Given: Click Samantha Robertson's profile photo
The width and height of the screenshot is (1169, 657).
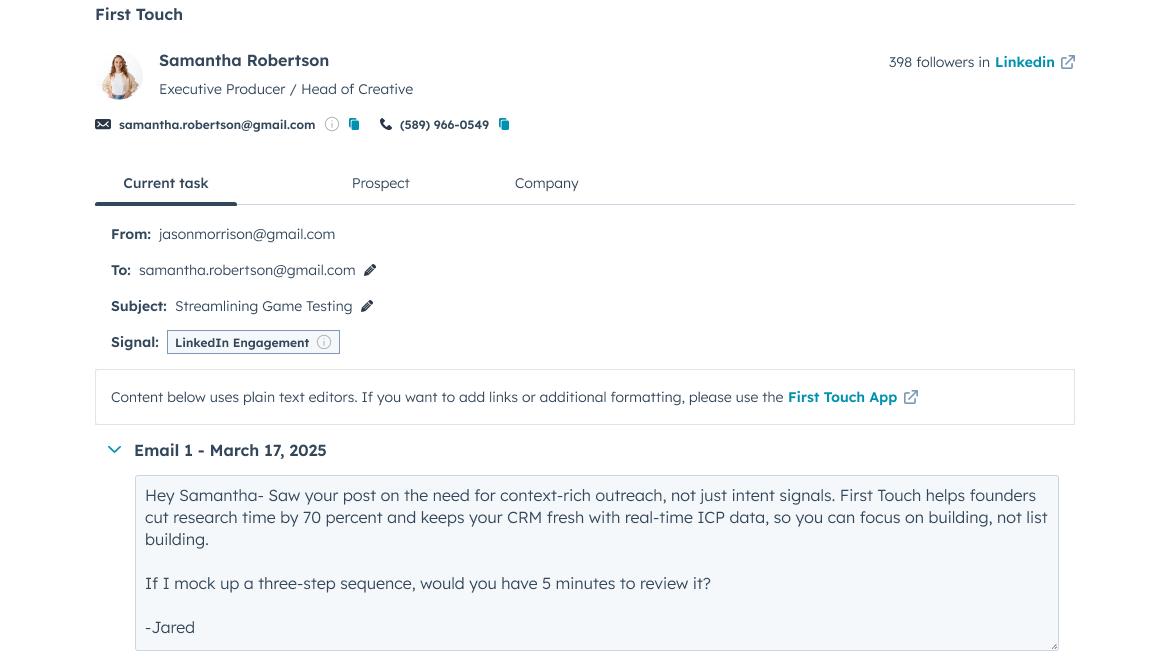Looking at the screenshot, I should pyautogui.click(x=120, y=76).
